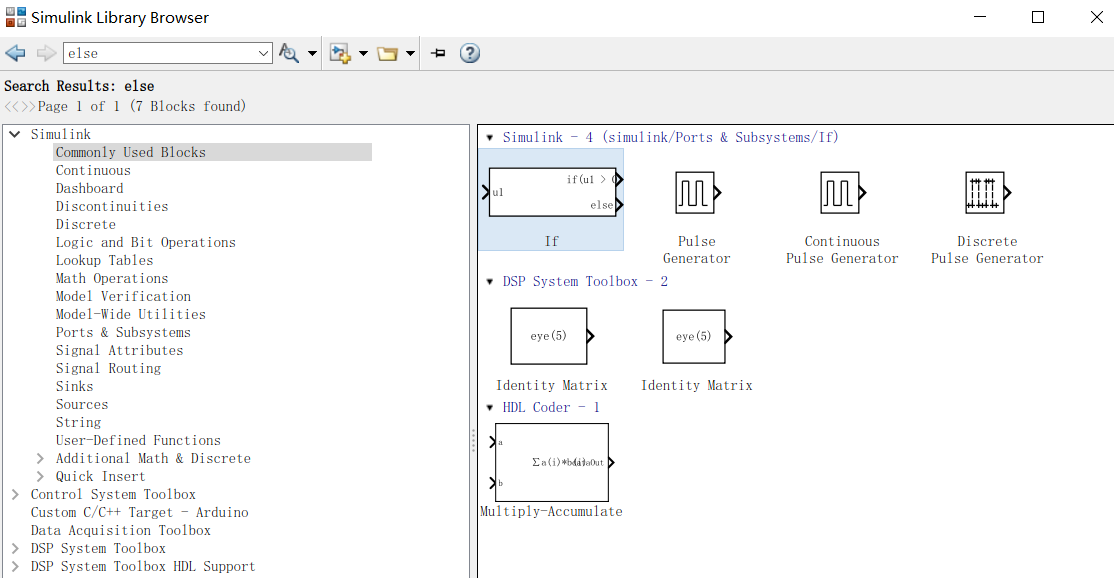Expand the Control System Toolbox node
The image size is (1114, 578).
(x=14, y=494)
